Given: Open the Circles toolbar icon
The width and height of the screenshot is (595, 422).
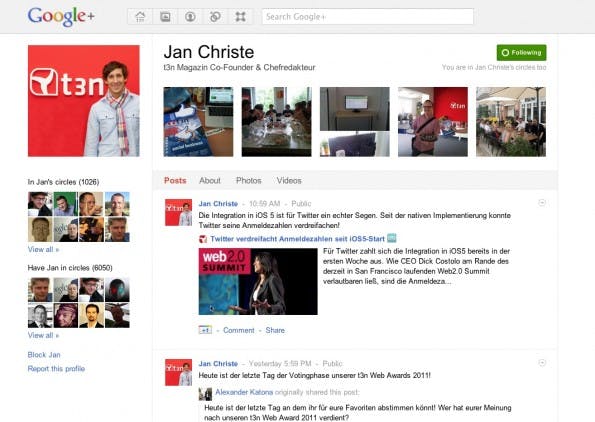Looking at the screenshot, I should tap(215, 17).
